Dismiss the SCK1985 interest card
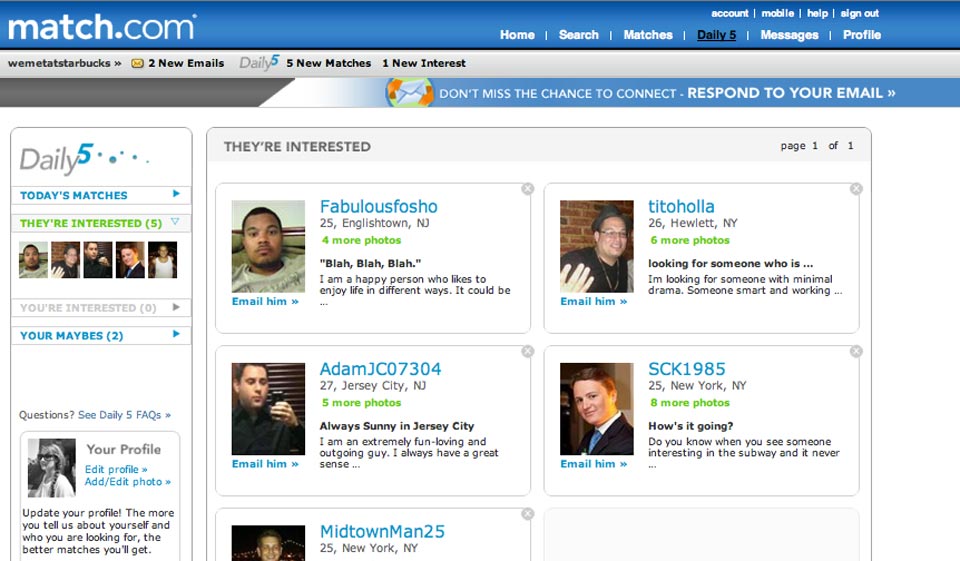Viewport: 960px width, 561px height. pos(856,351)
